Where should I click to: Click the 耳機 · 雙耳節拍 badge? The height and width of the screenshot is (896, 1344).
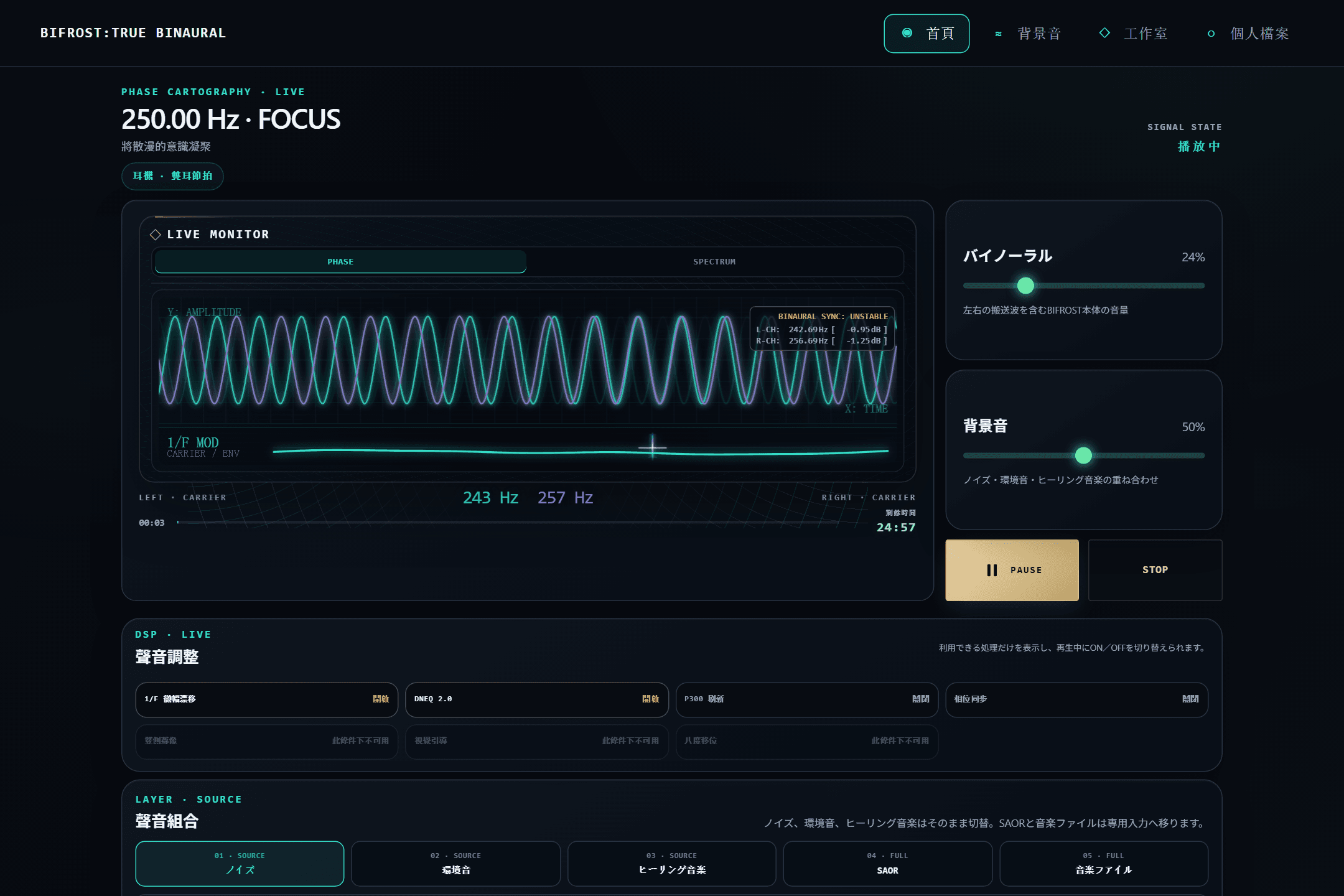pos(172,176)
